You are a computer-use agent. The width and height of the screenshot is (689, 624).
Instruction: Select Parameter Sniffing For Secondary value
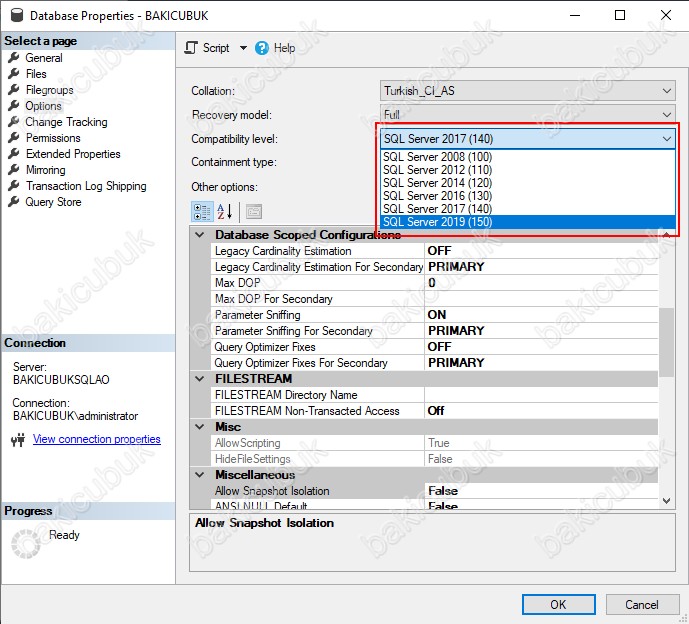pyautogui.click(x=541, y=331)
